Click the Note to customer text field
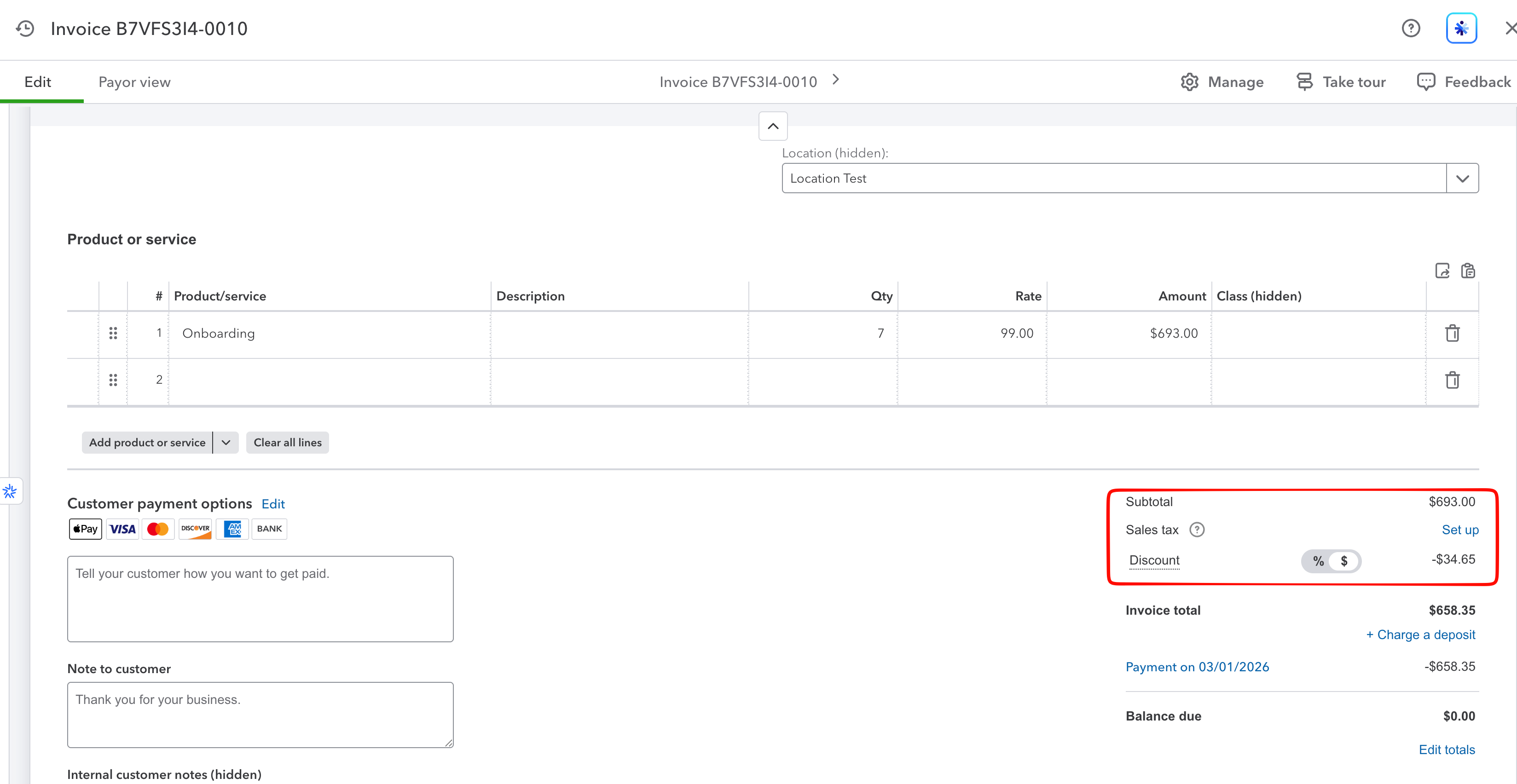The width and height of the screenshot is (1517, 784). coord(261,715)
